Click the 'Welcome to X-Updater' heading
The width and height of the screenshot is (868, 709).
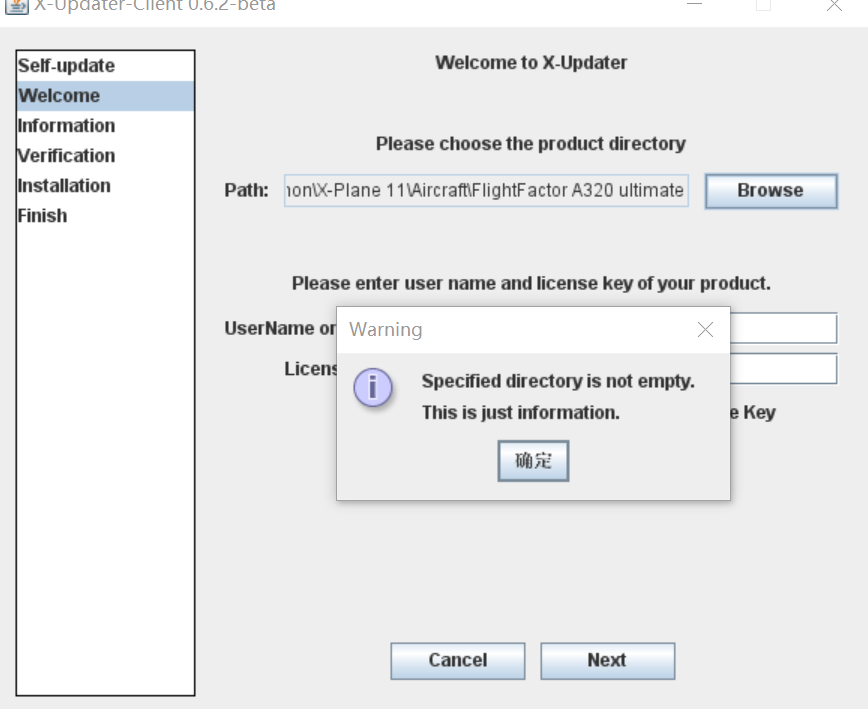pyautogui.click(x=531, y=63)
